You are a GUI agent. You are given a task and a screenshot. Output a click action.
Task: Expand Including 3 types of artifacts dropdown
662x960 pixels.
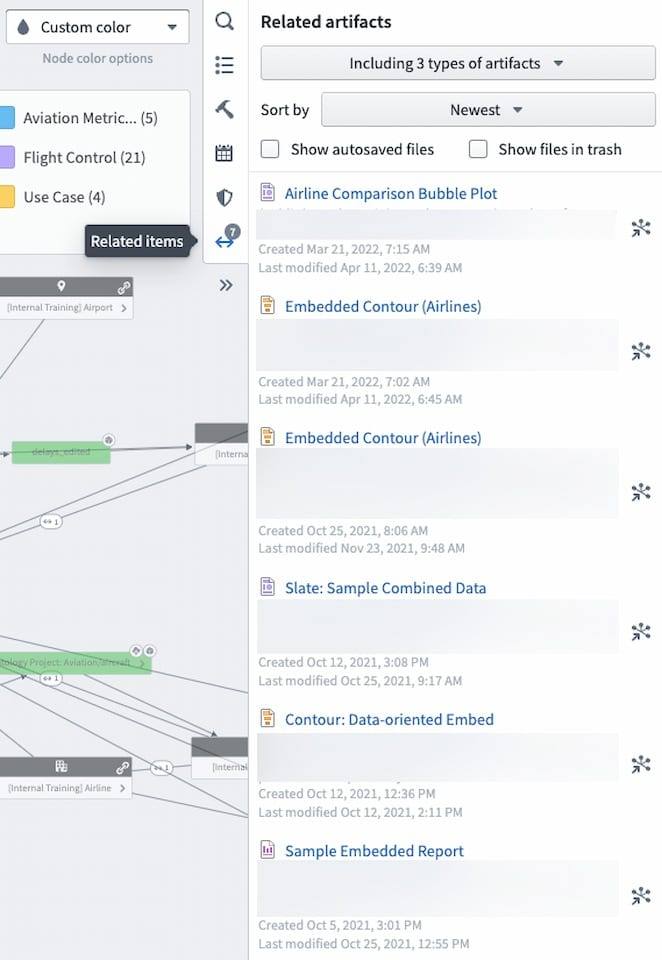click(x=457, y=63)
